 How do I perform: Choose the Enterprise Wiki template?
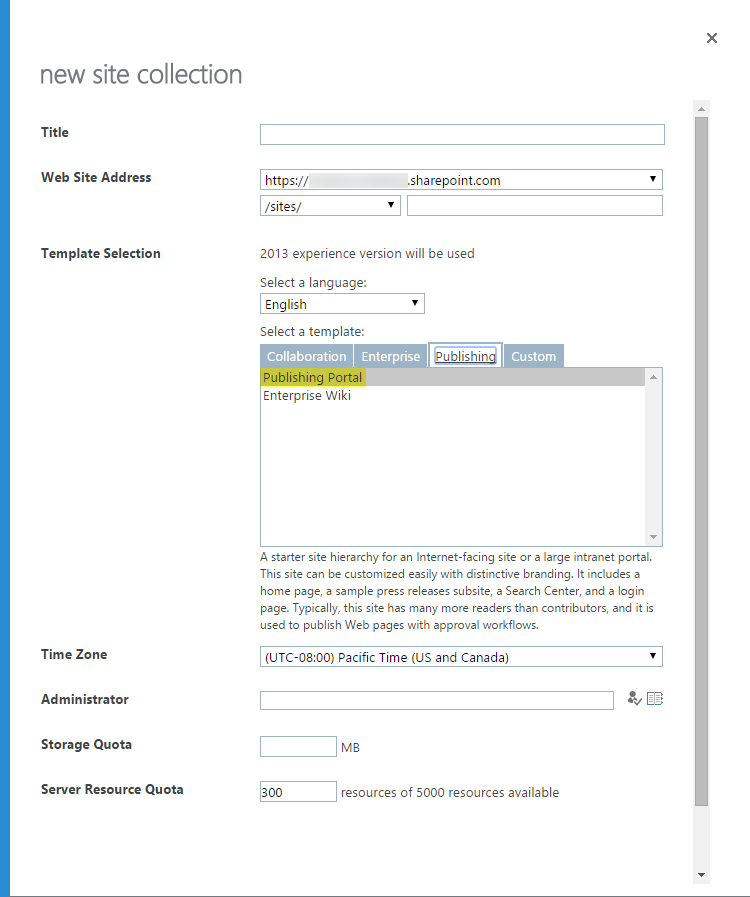(307, 395)
